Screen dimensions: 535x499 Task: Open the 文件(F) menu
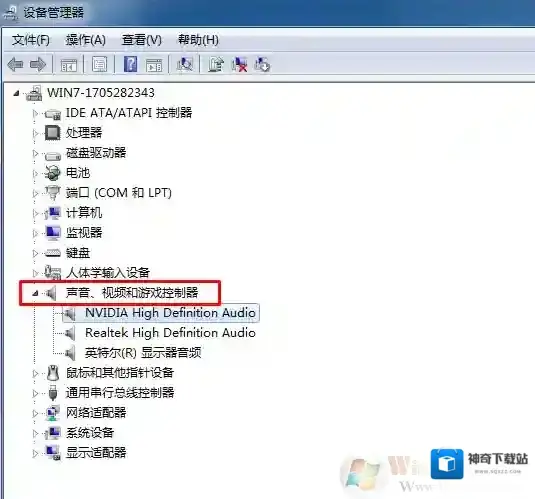click(31, 40)
